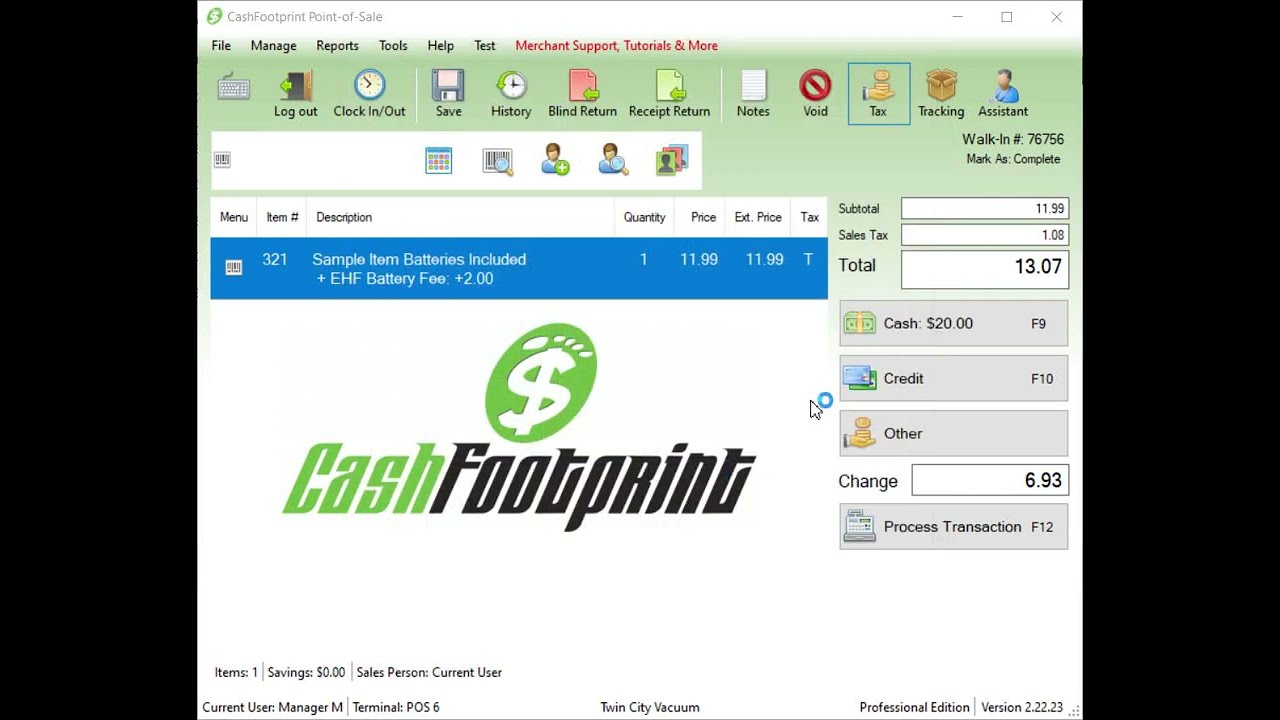Image resolution: width=1280 pixels, height=720 pixels.
Task: Click the Quantity column header
Action: point(644,217)
